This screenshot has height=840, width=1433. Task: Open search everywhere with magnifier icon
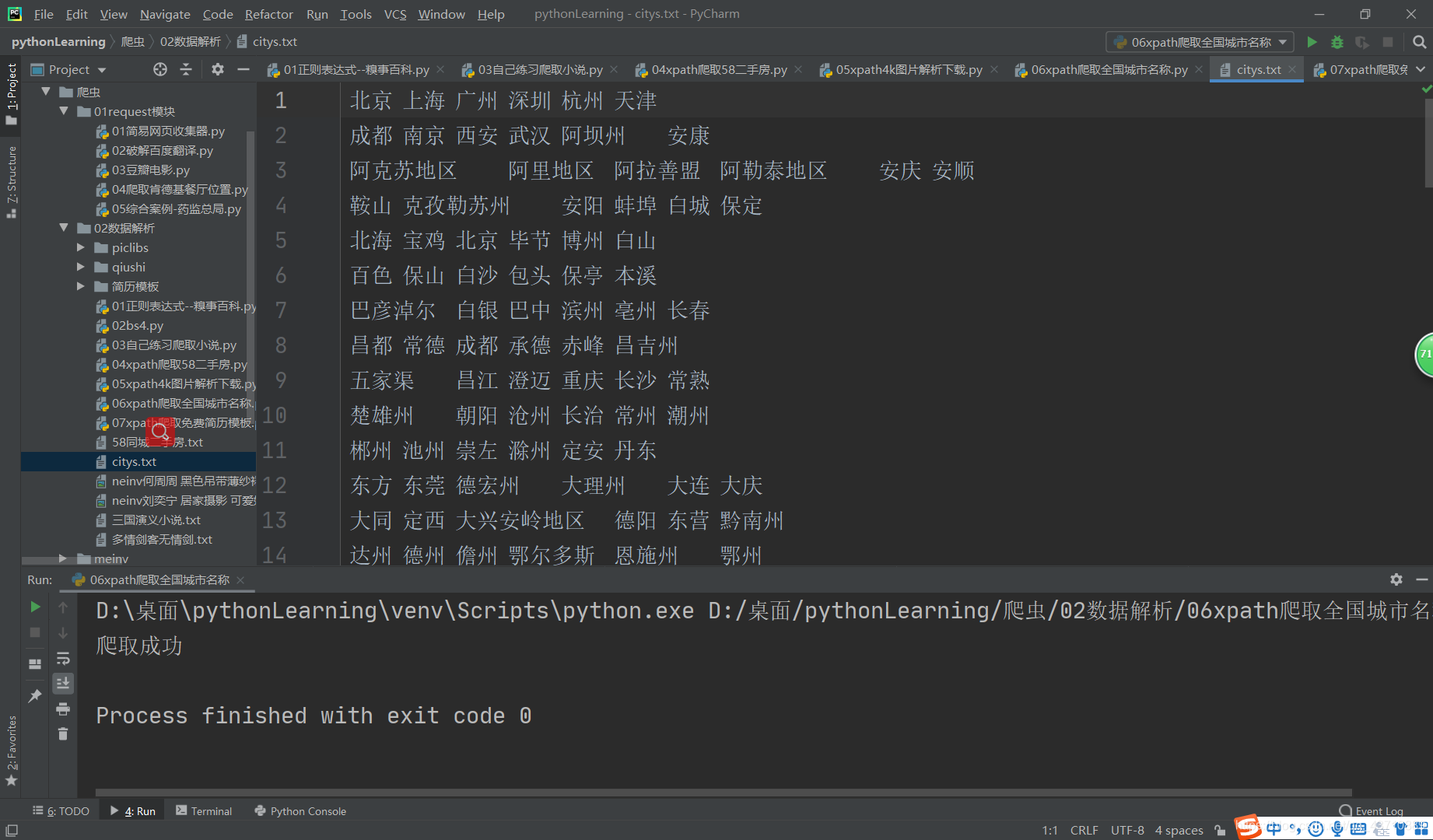tap(1420, 42)
